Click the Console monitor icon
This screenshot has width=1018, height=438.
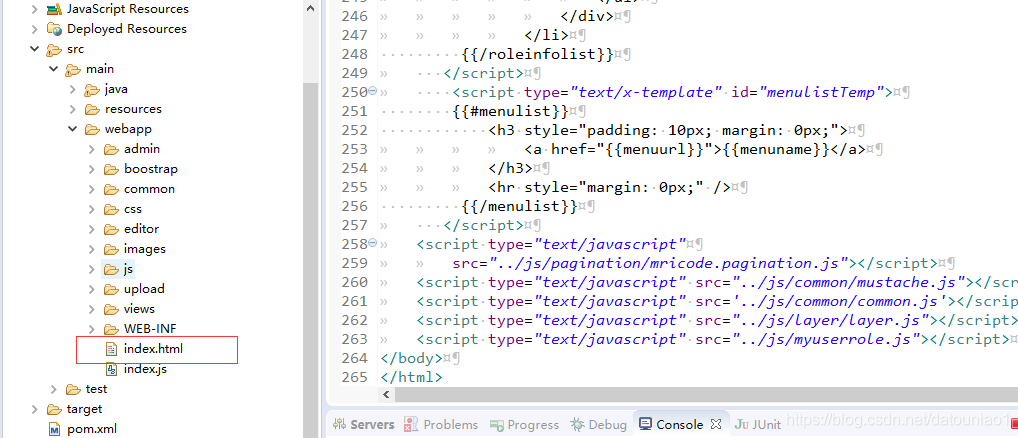point(645,424)
